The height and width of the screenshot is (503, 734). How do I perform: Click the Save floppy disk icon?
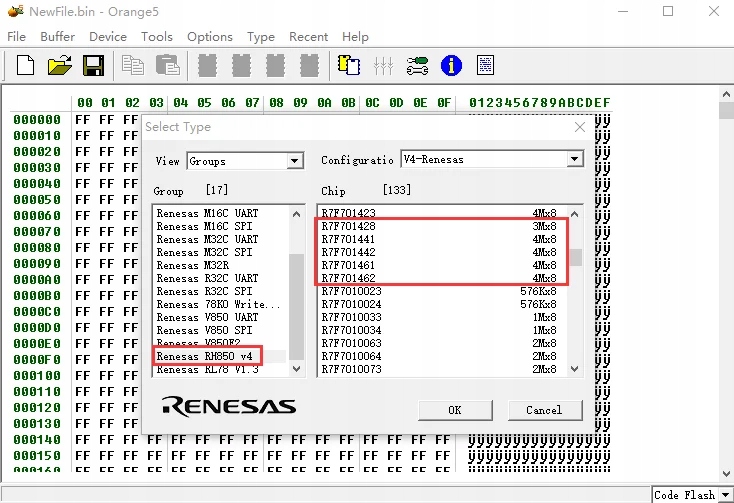coord(93,66)
